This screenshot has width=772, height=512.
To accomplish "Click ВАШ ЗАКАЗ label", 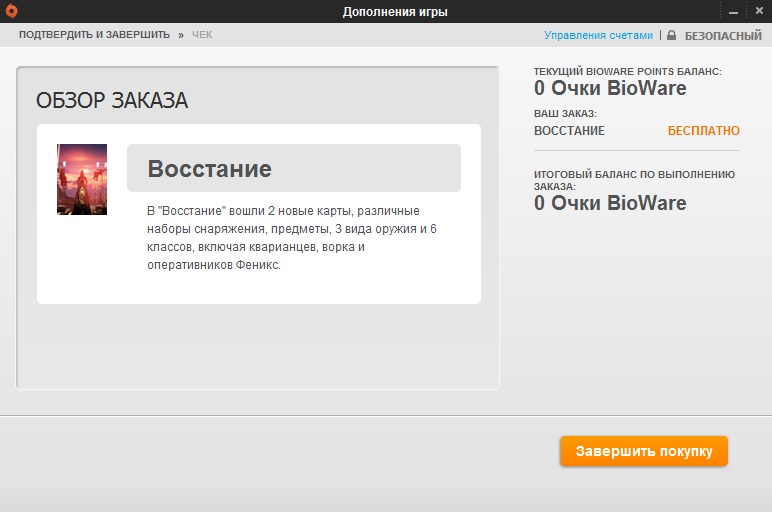I will pyautogui.click(x=565, y=113).
